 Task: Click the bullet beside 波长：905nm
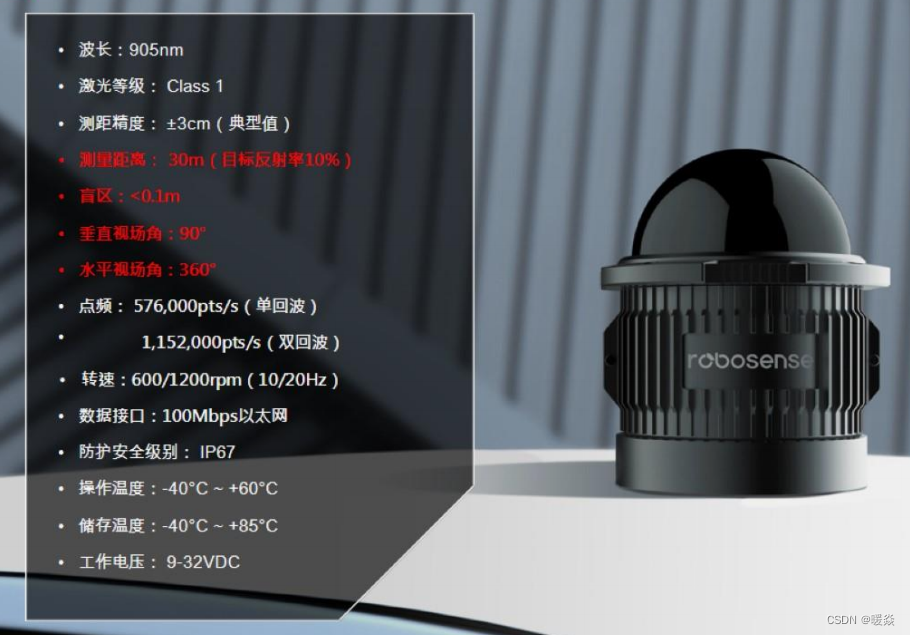click(x=60, y=49)
